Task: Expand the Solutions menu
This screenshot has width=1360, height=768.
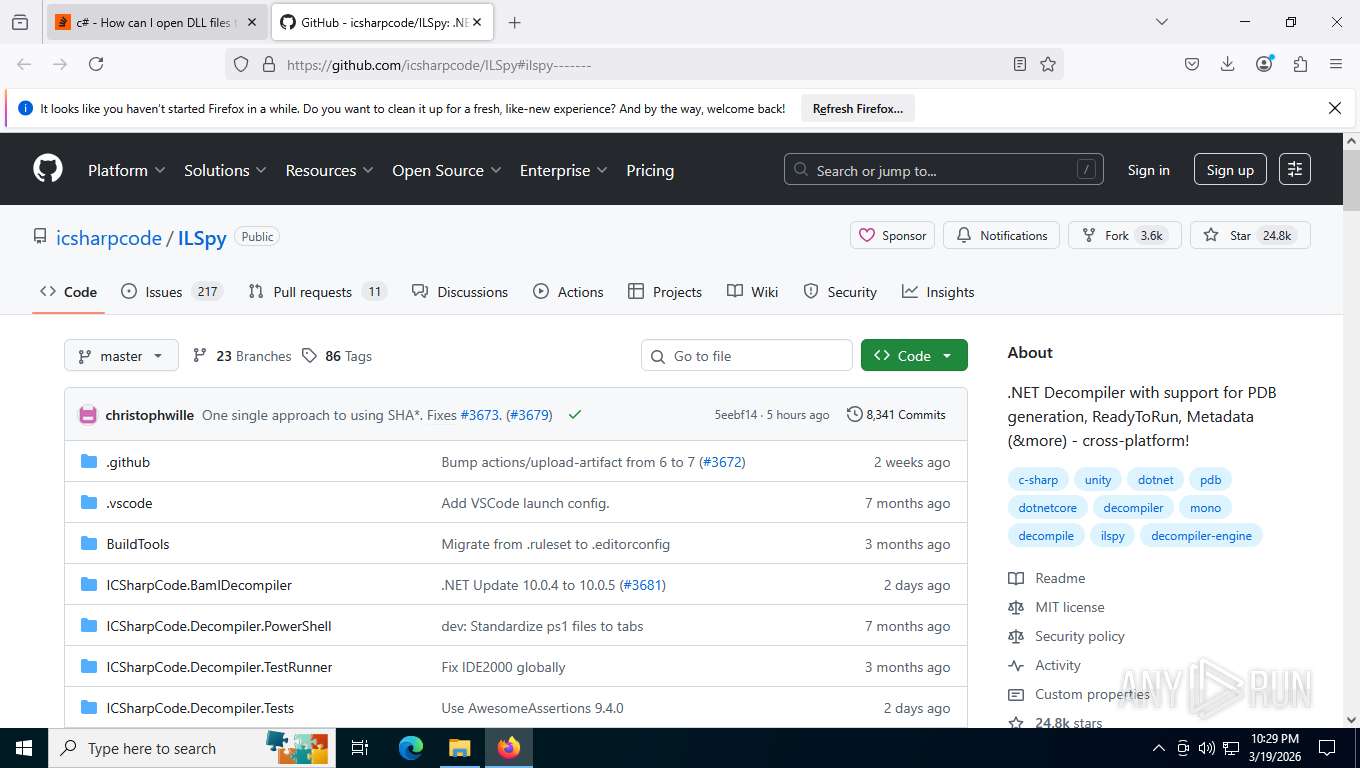Action: click(x=225, y=170)
